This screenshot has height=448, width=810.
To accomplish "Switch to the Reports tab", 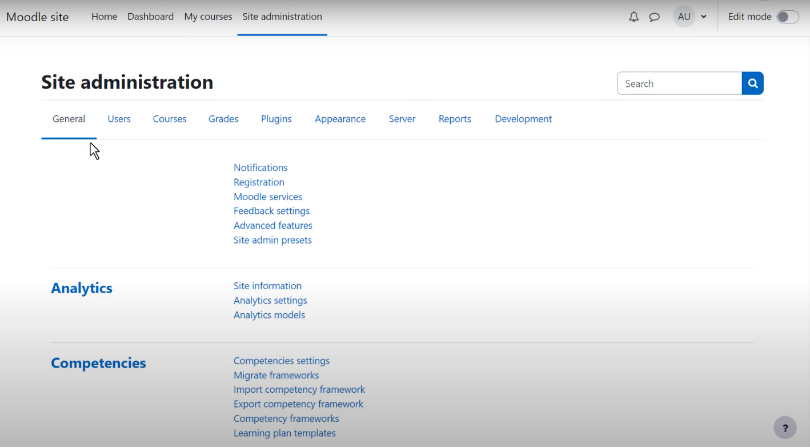I will tap(455, 119).
